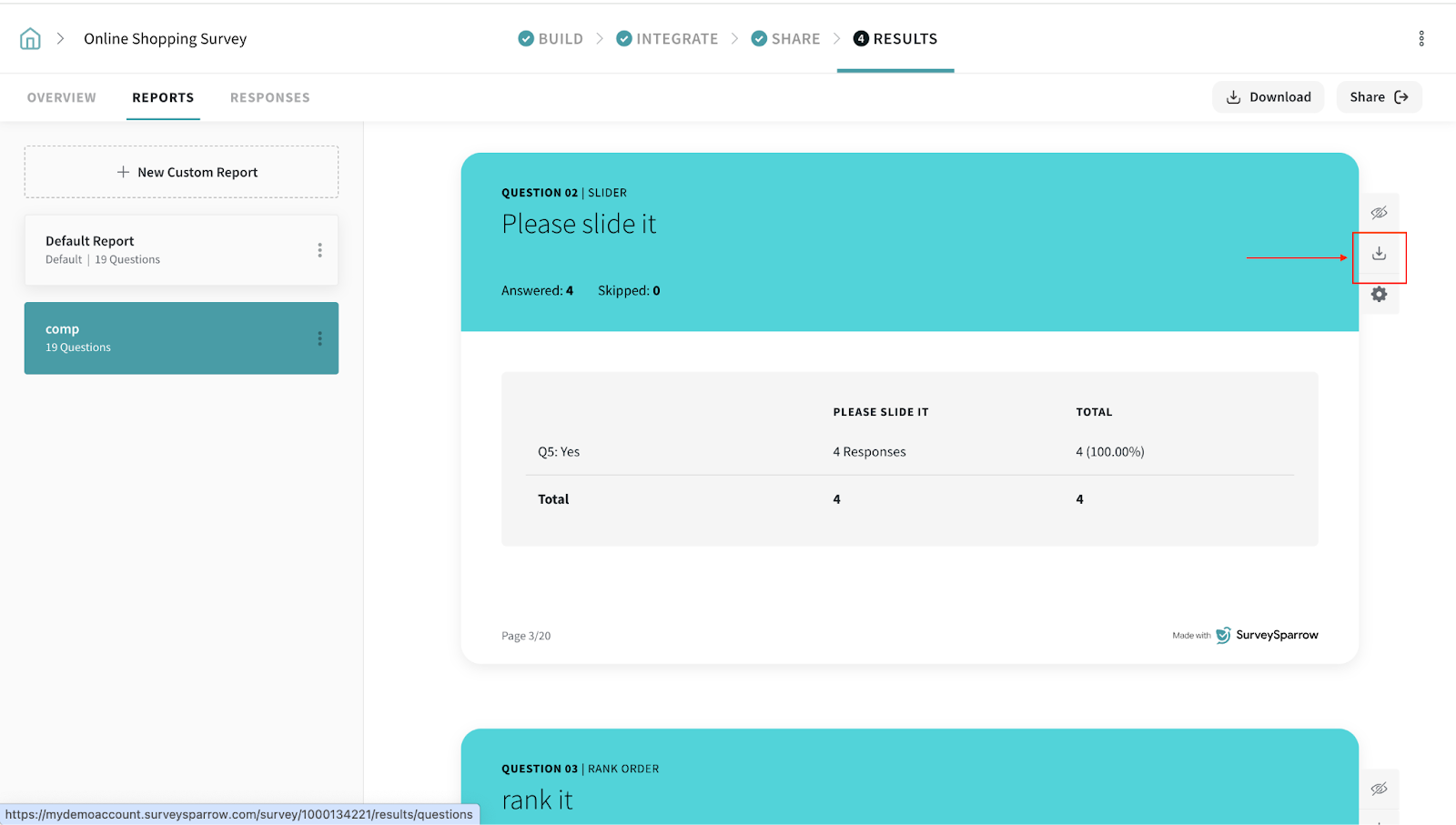1456x825 pixels.
Task: Click the home icon in breadcrumb
Action: click(x=30, y=38)
